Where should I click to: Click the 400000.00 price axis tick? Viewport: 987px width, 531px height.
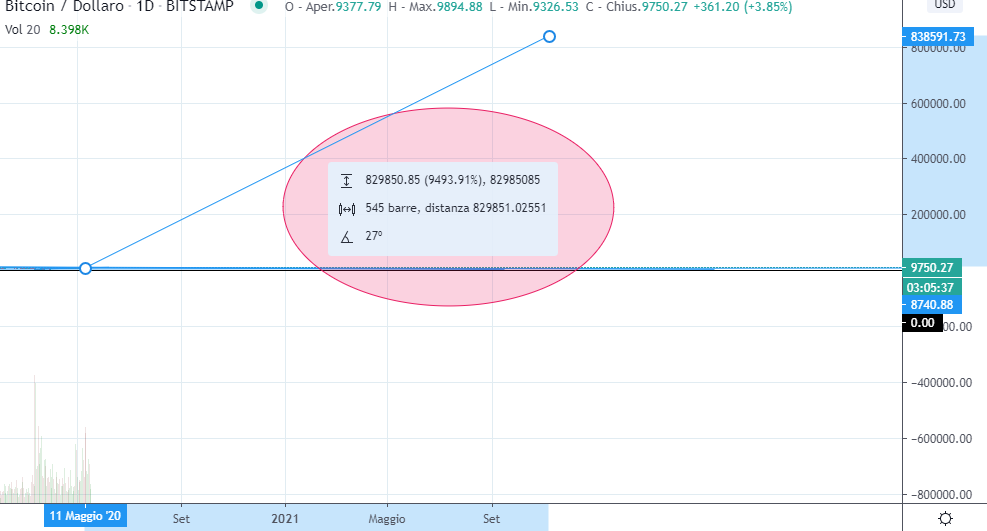938,159
